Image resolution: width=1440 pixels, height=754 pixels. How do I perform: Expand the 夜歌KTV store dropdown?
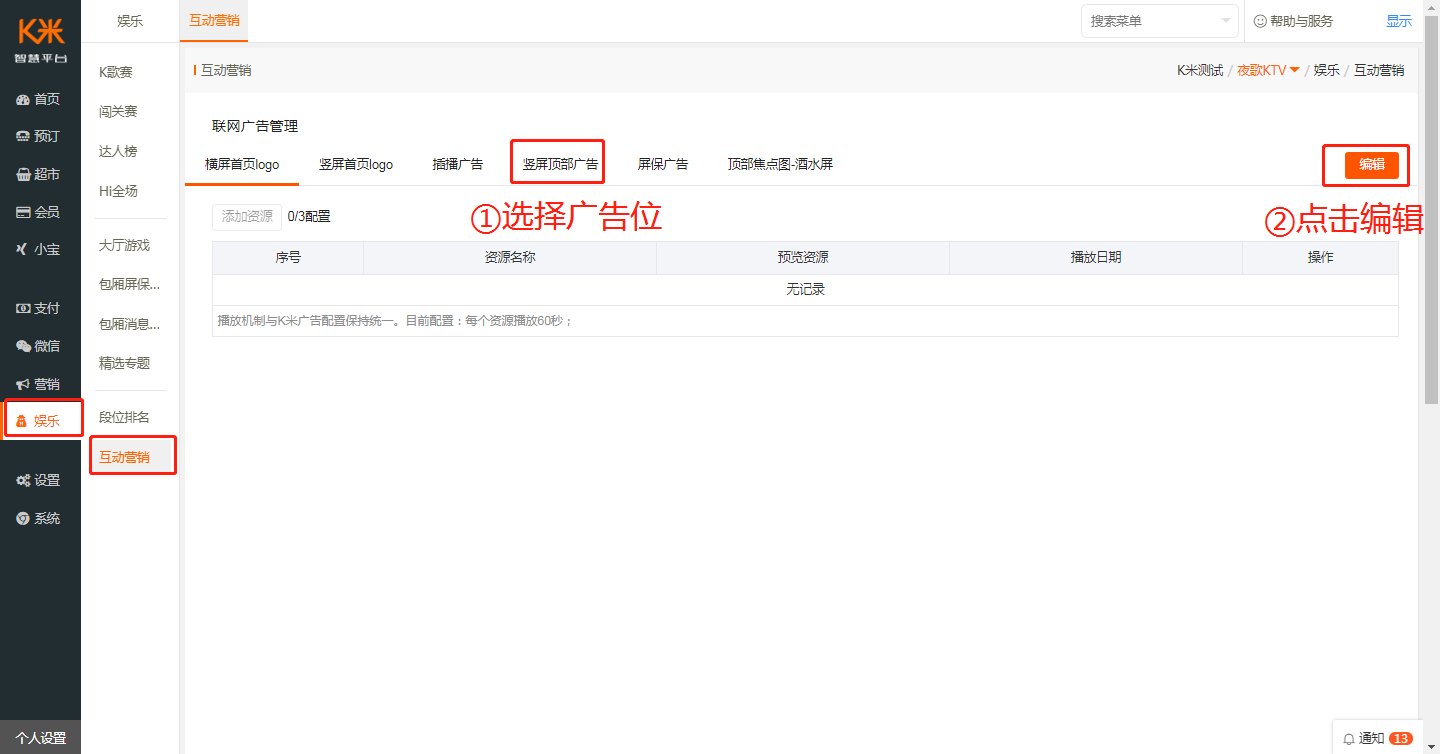coord(1268,70)
